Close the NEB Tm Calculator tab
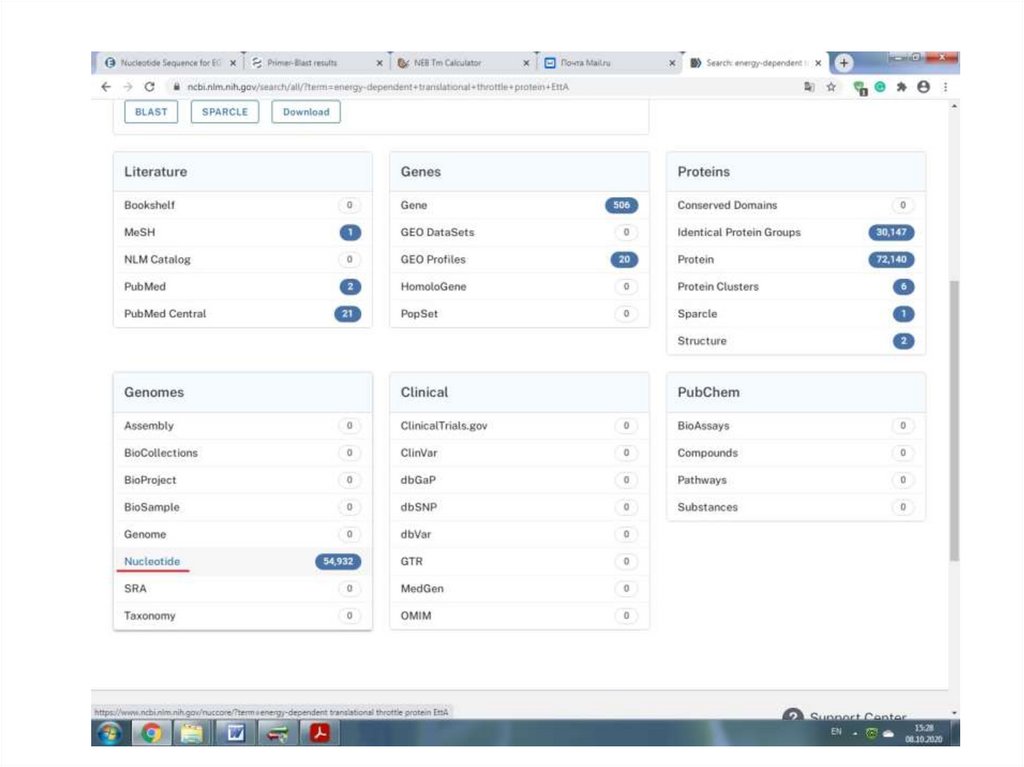The height and width of the screenshot is (767, 1024). coord(526,63)
